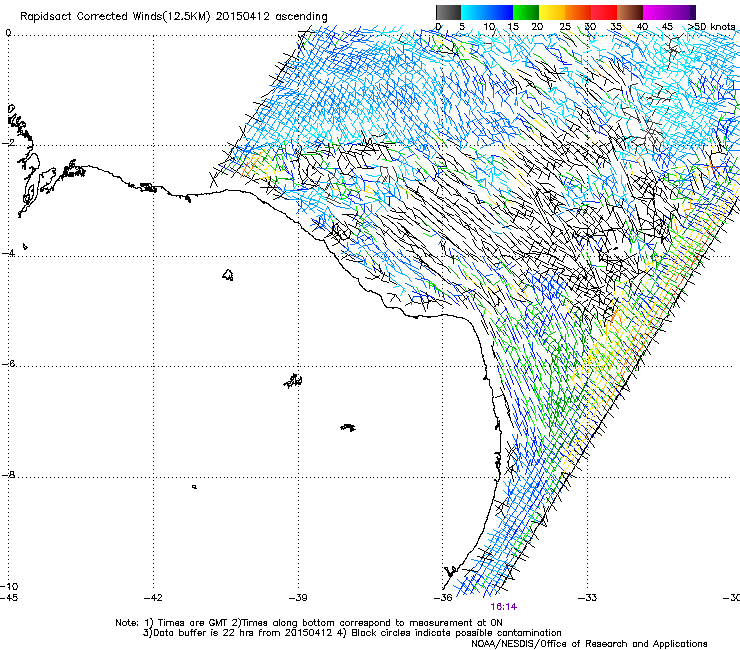Click the 'Times are GMT' note line
740x650 pixels.
tap(309, 623)
